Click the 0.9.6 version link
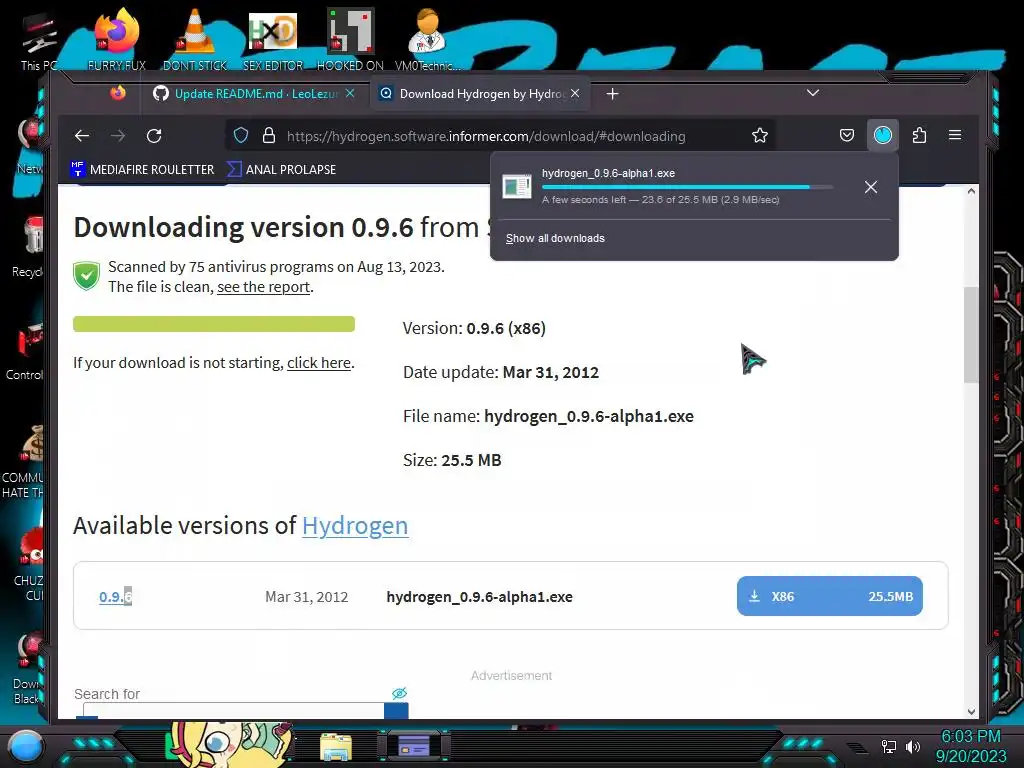This screenshot has width=1024, height=768. 116,597
